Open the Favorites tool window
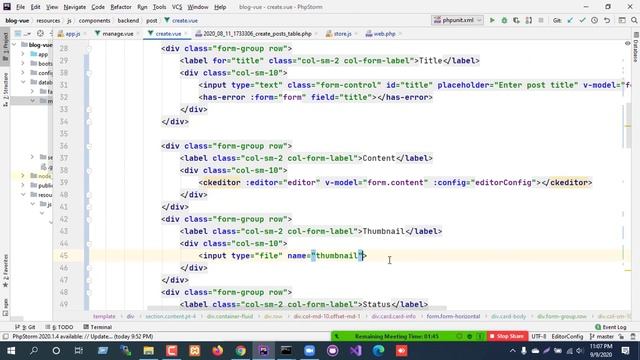 5,271
